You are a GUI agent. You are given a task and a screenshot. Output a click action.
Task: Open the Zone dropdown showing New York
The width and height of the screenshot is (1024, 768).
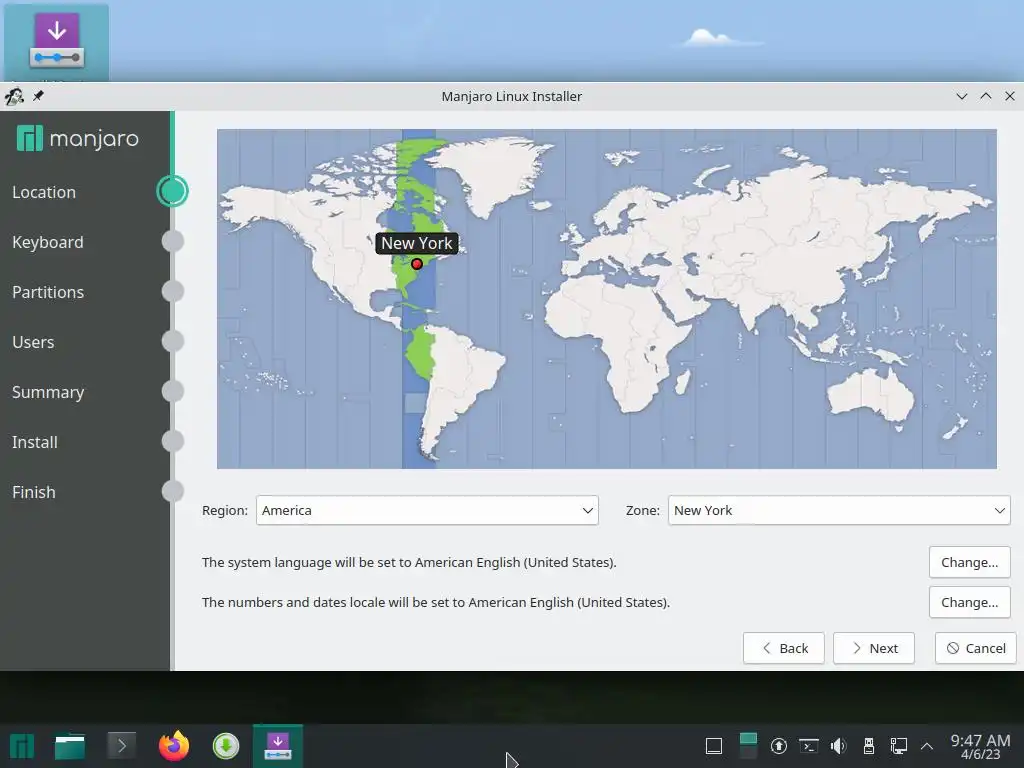(x=839, y=510)
